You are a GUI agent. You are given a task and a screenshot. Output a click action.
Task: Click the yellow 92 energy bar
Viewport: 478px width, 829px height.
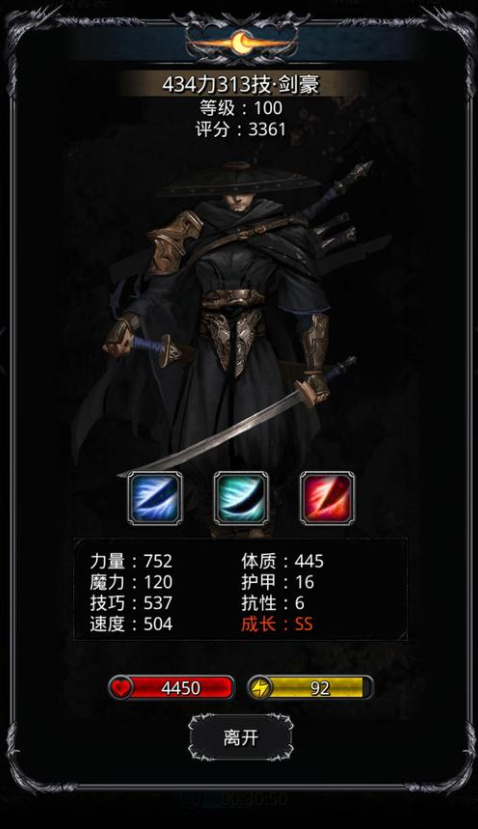tap(310, 688)
